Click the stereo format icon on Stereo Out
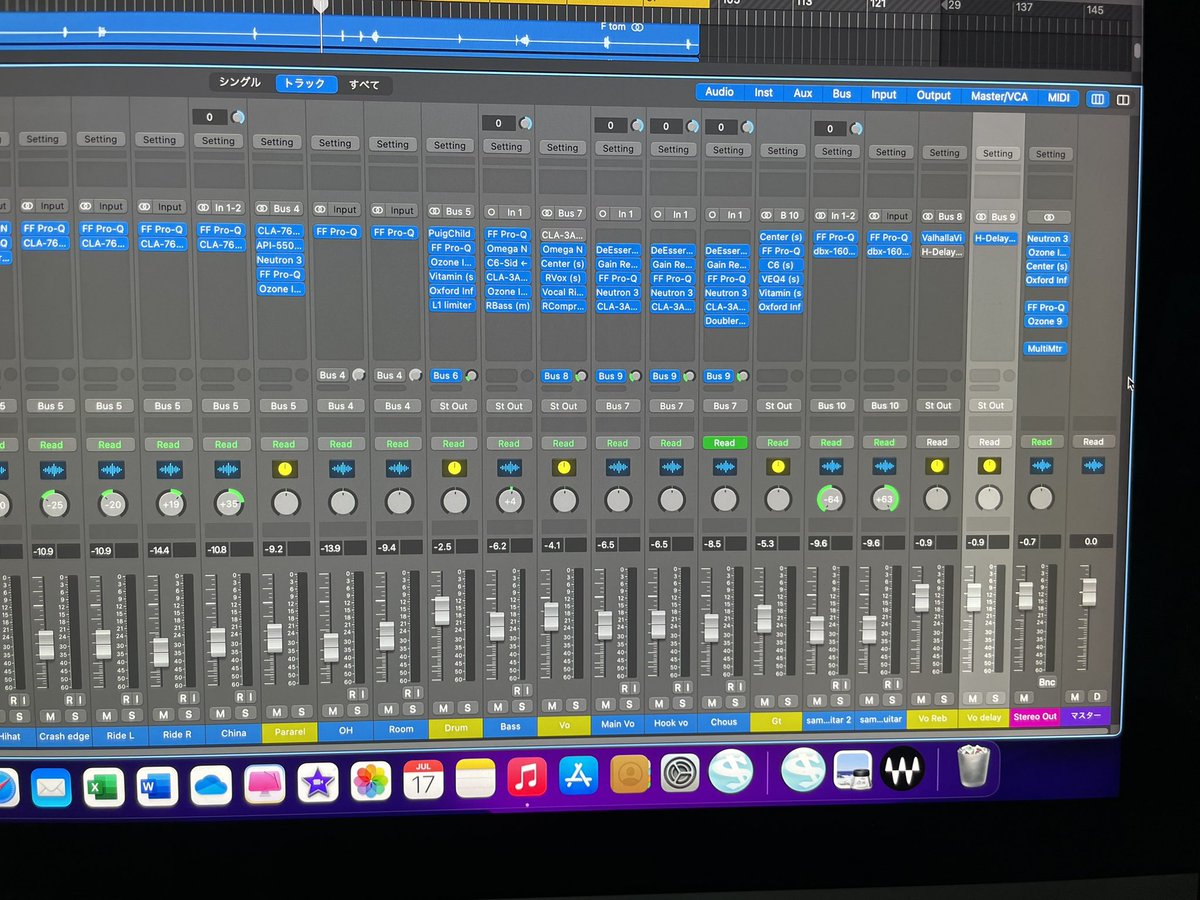This screenshot has height=900, width=1200. click(x=1049, y=217)
